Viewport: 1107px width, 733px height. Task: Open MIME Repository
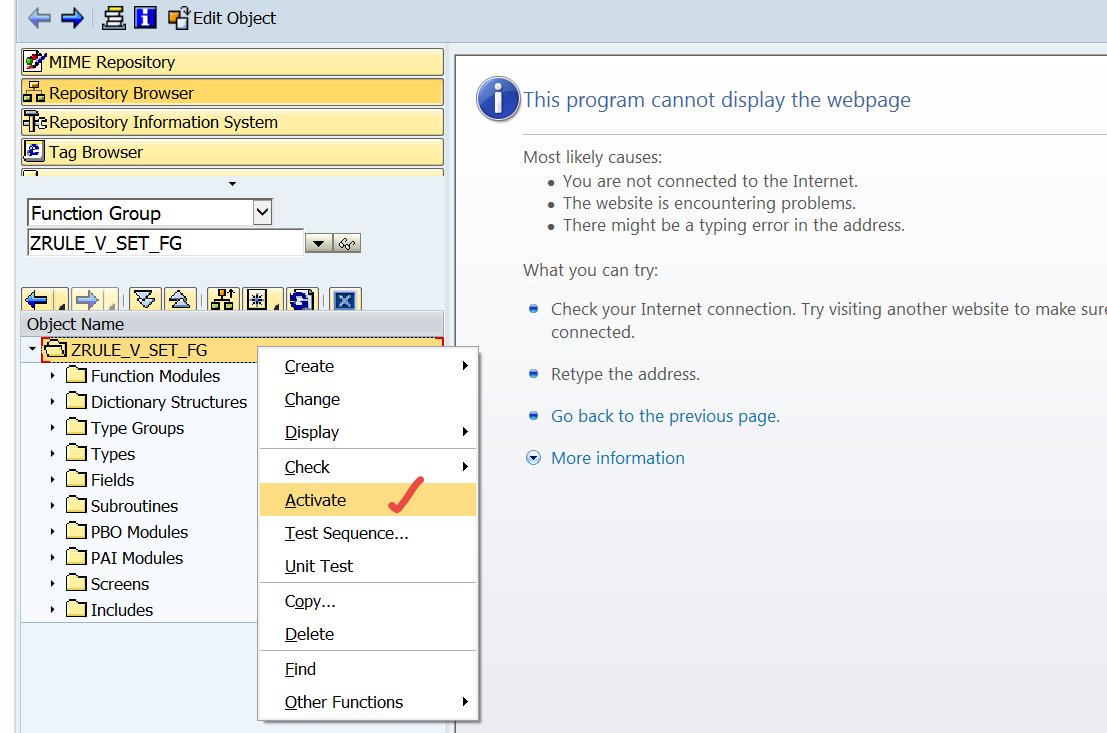click(x=232, y=62)
